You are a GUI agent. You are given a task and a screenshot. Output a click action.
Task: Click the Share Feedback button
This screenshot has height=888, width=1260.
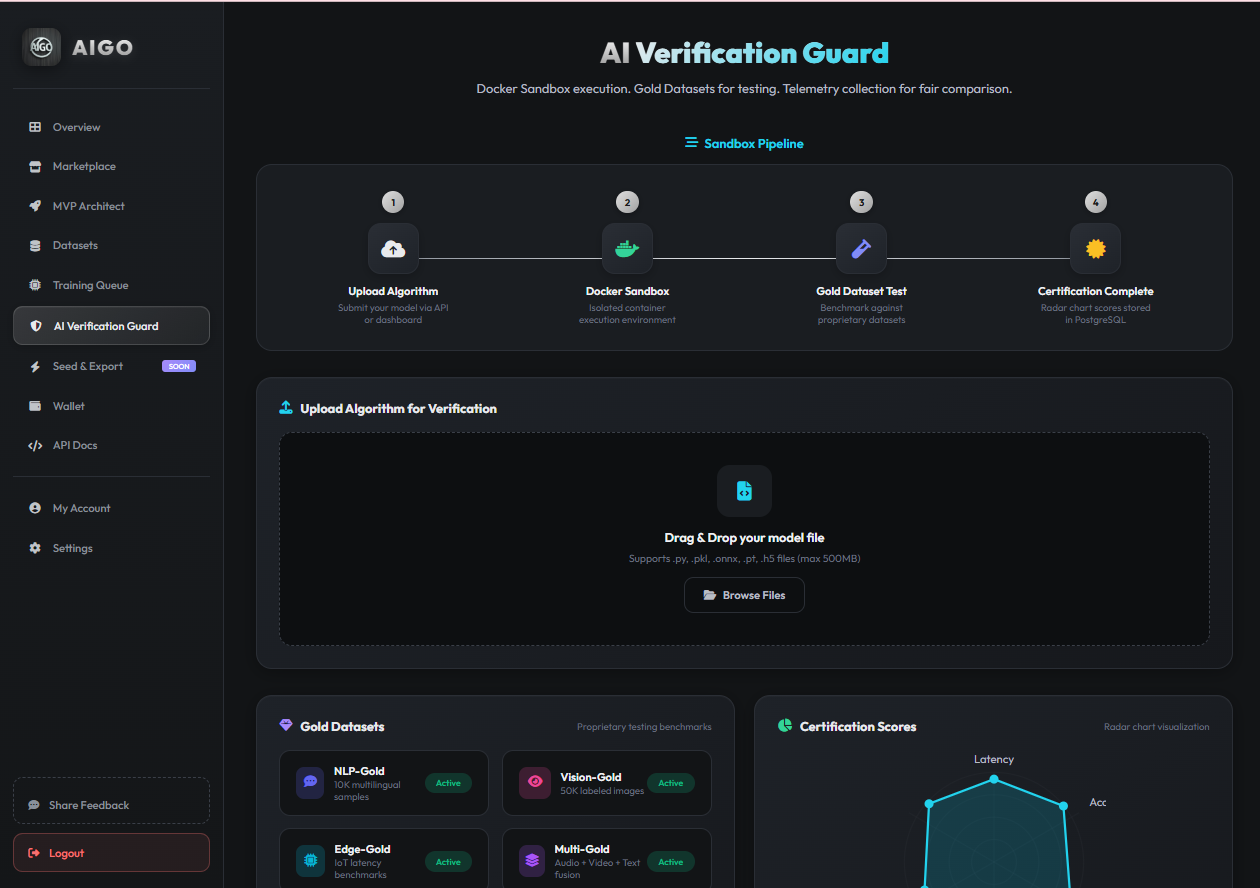pyautogui.click(x=111, y=800)
